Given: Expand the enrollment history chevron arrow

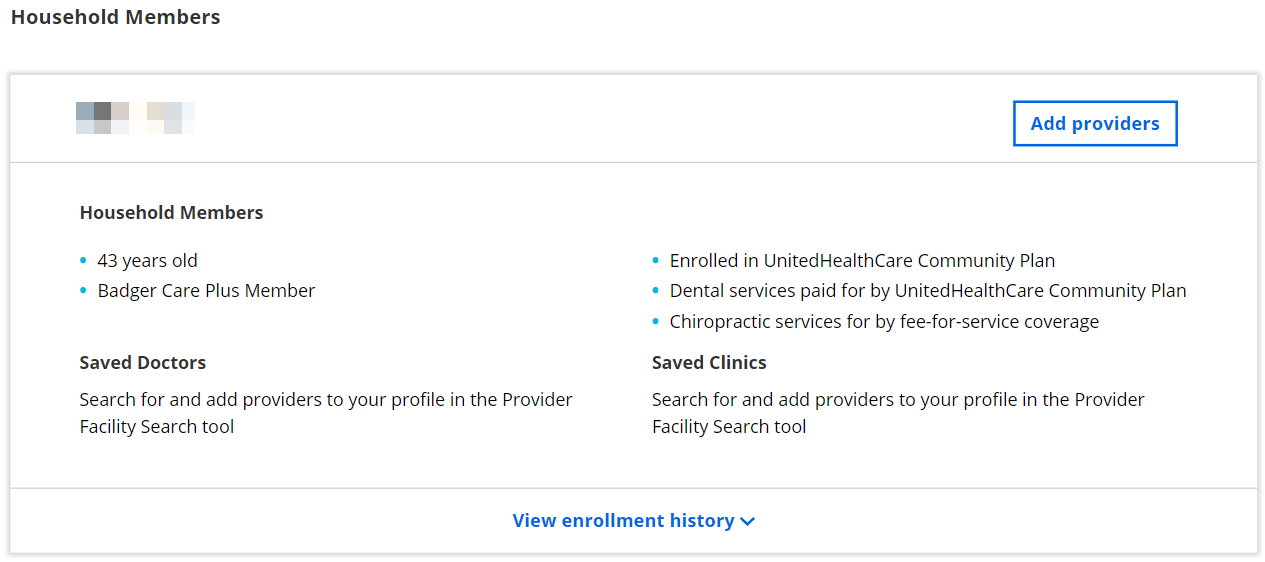Looking at the screenshot, I should click(x=748, y=522).
